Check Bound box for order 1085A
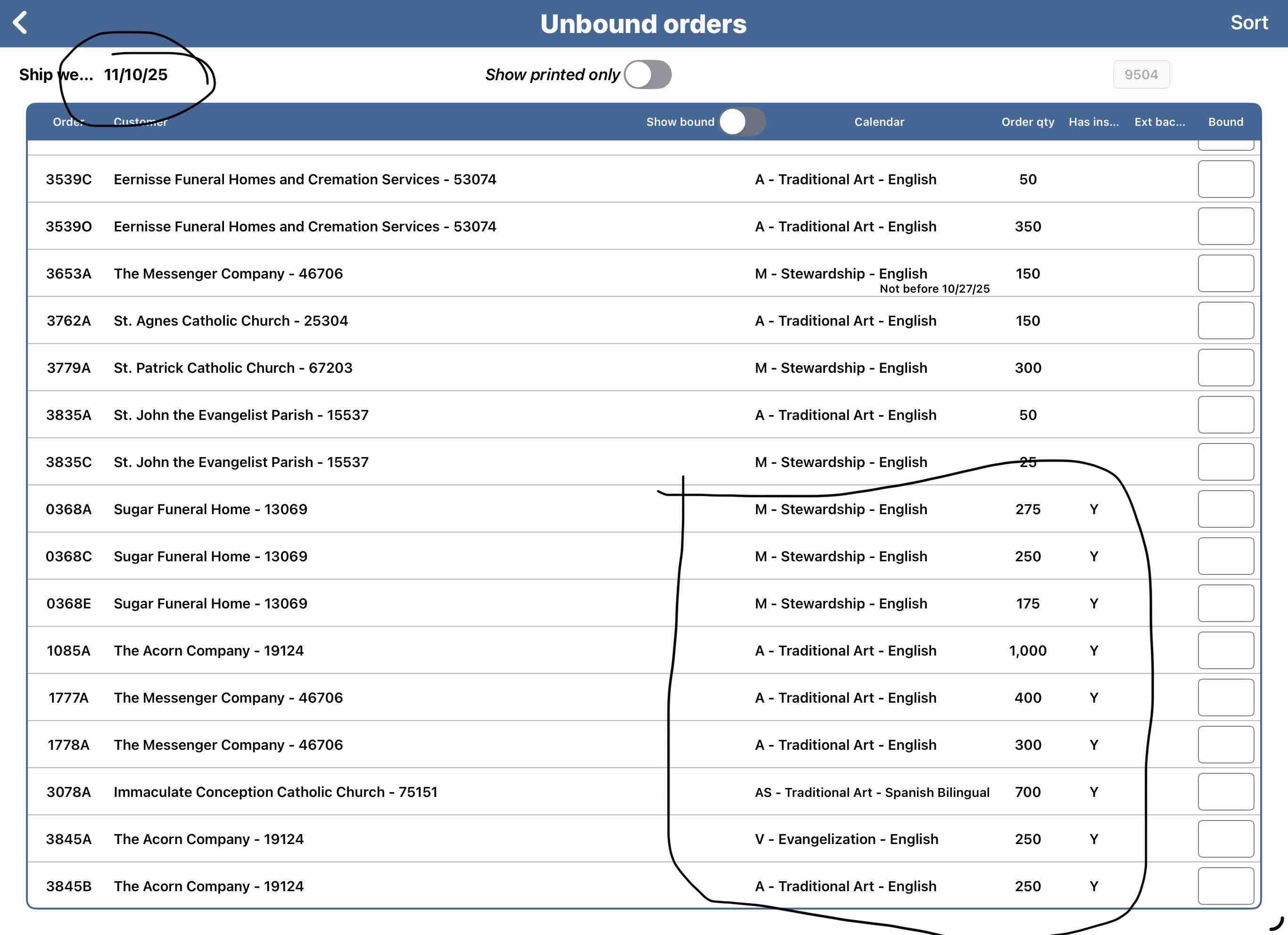 pos(1225,650)
